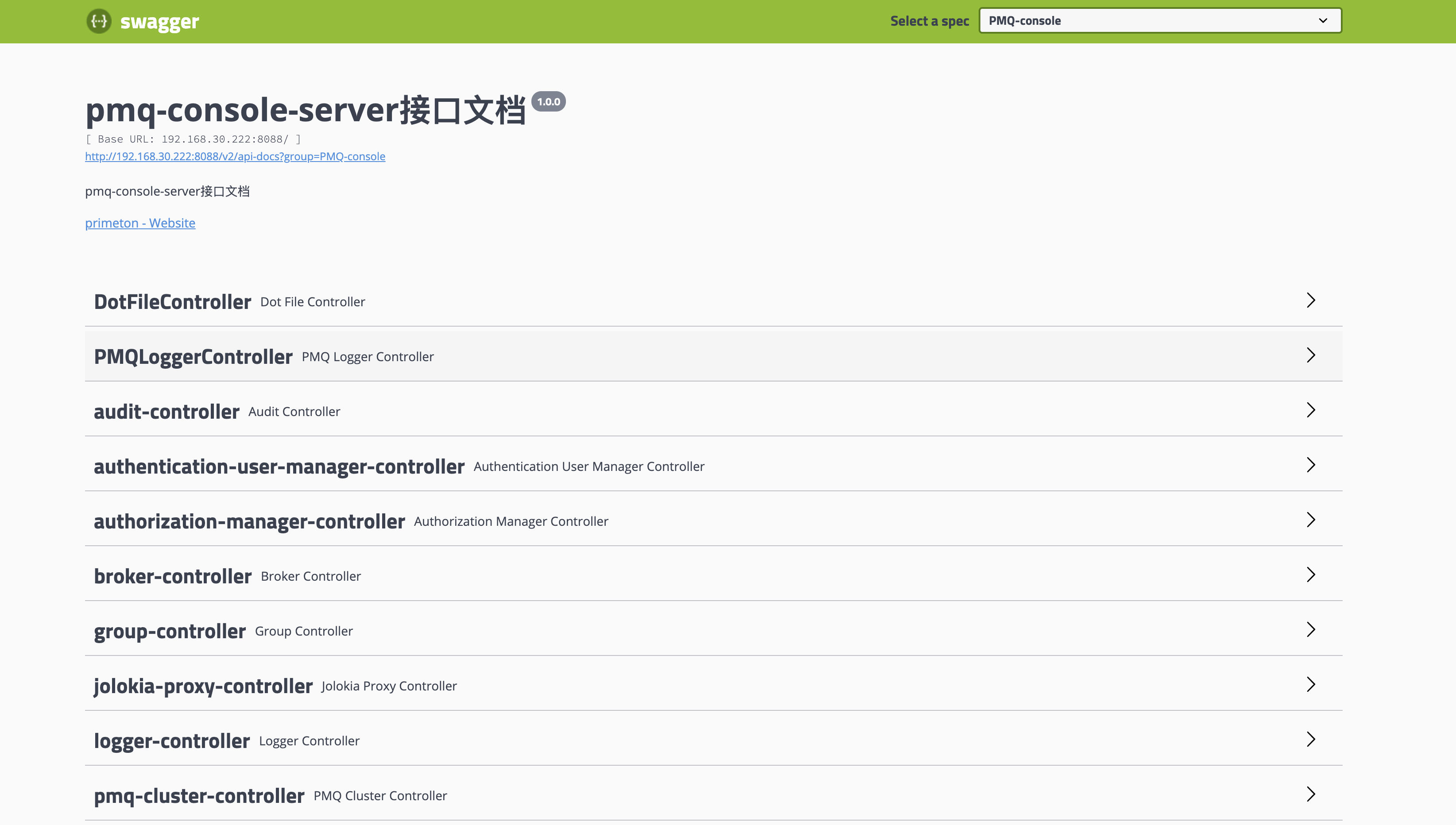The width and height of the screenshot is (1456, 825).
Task: Click authentication-user-manager-controller chevron arrow
Action: [1310, 465]
